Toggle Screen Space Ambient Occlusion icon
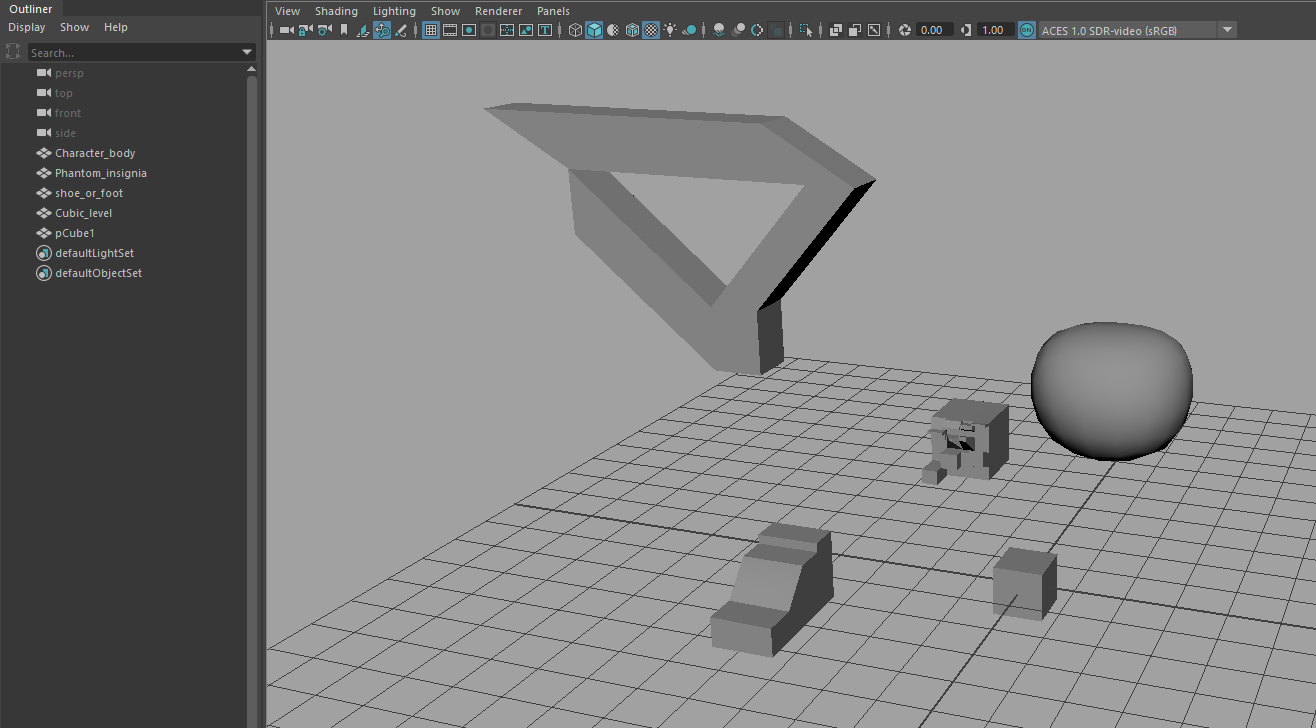Image resolution: width=1316 pixels, height=728 pixels. (x=719, y=30)
